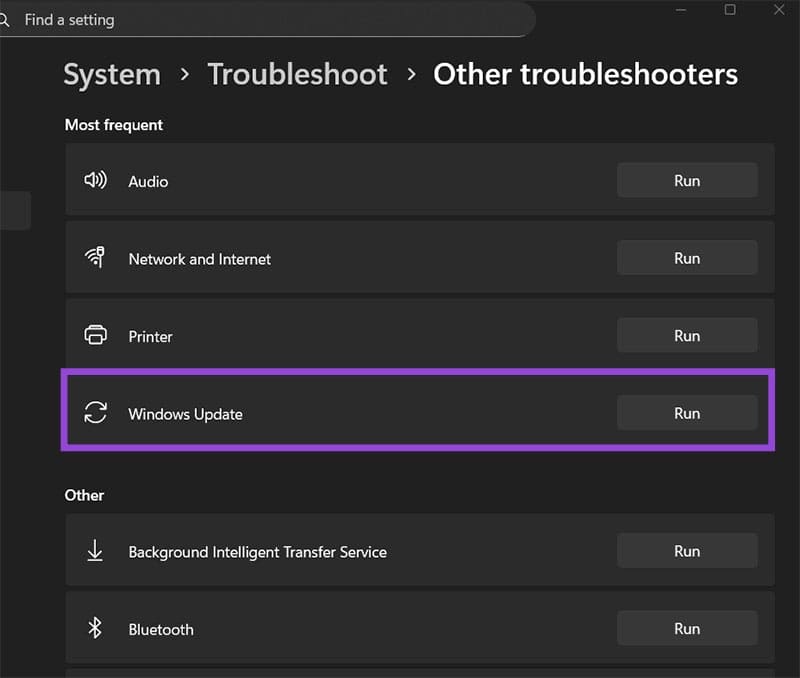Select the Bluetooth icon
Screen dimensions: 800x678
(x=95, y=628)
